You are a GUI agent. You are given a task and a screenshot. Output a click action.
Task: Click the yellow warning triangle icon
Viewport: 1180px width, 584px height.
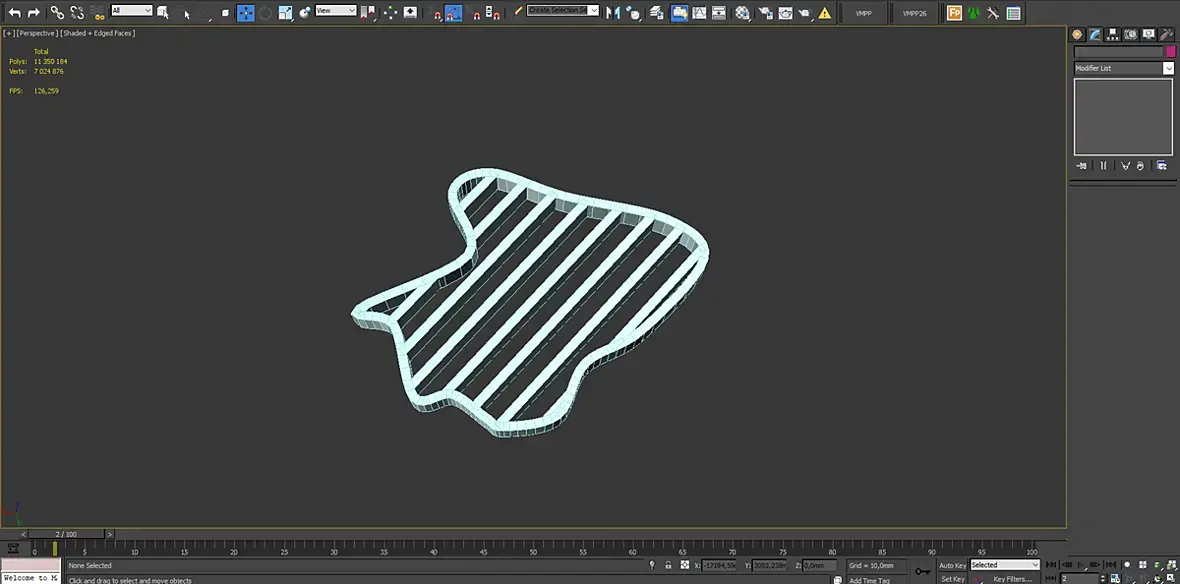(826, 13)
